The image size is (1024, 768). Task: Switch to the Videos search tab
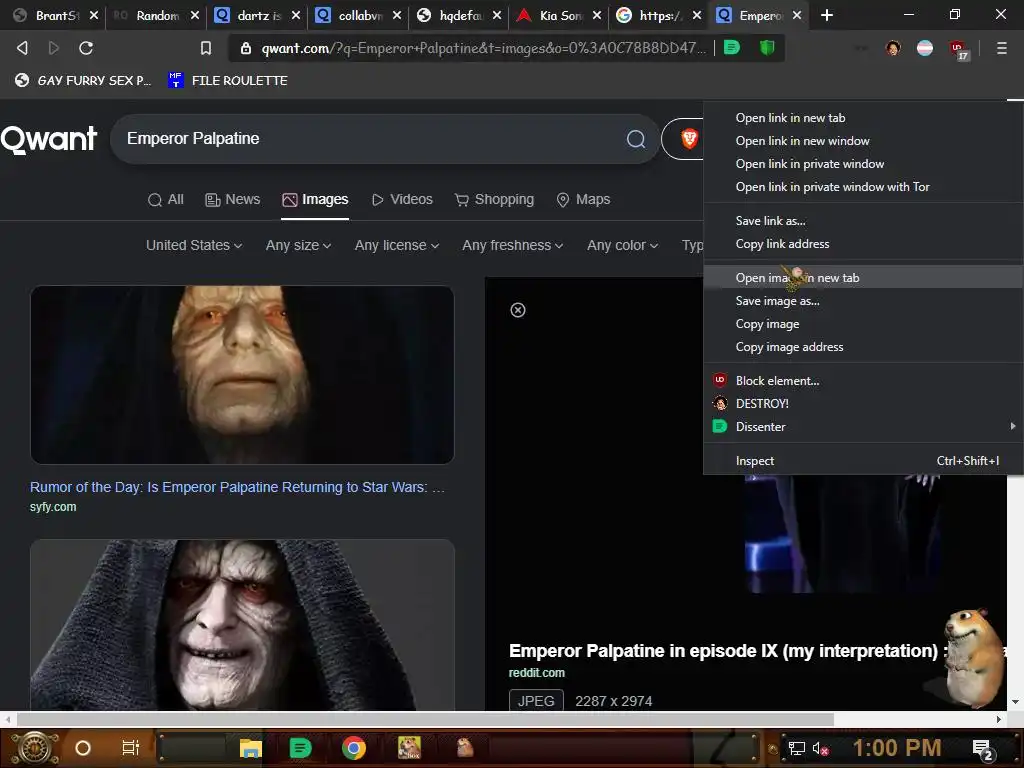coord(402,200)
